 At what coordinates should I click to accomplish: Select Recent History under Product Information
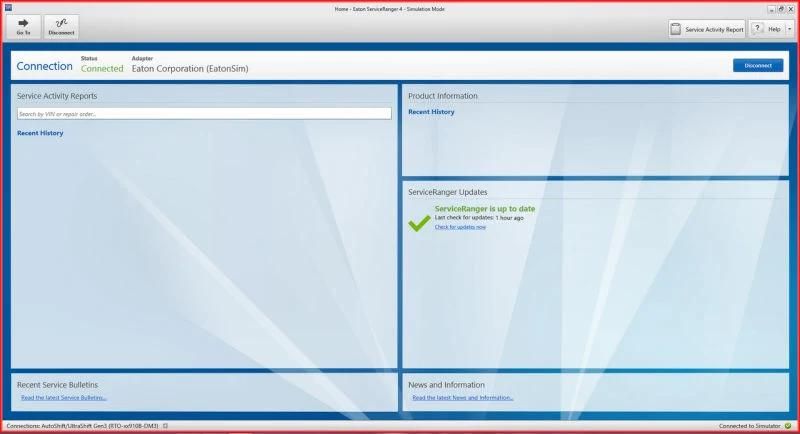click(431, 112)
